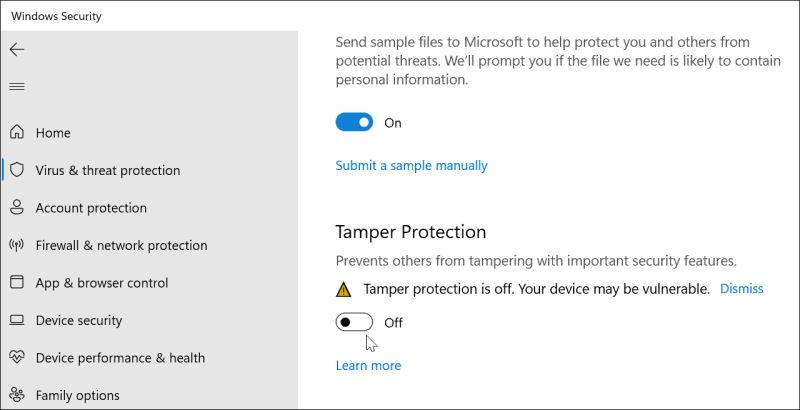Select Firewall & network protection menu item

click(x=121, y=245)
